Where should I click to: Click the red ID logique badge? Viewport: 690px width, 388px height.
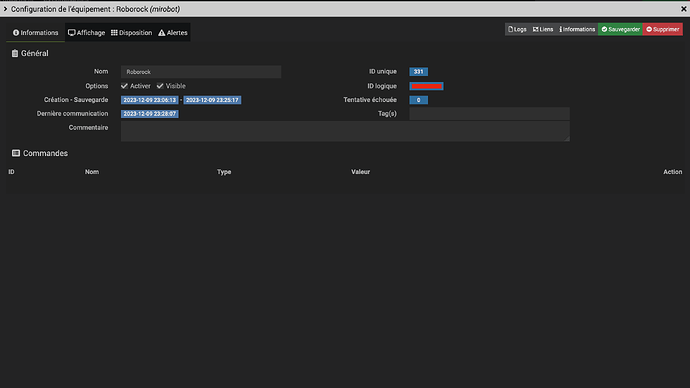coord(426,86)
